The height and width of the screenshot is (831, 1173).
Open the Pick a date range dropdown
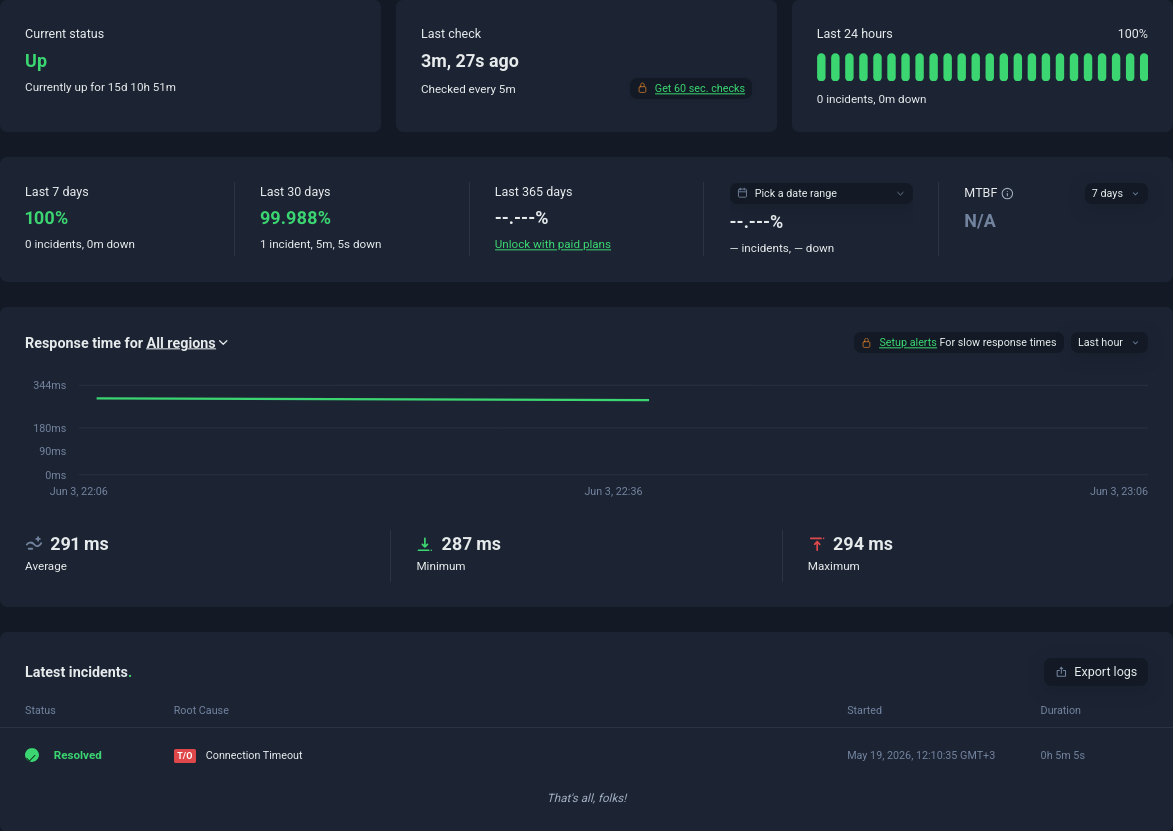coord(821,193)
